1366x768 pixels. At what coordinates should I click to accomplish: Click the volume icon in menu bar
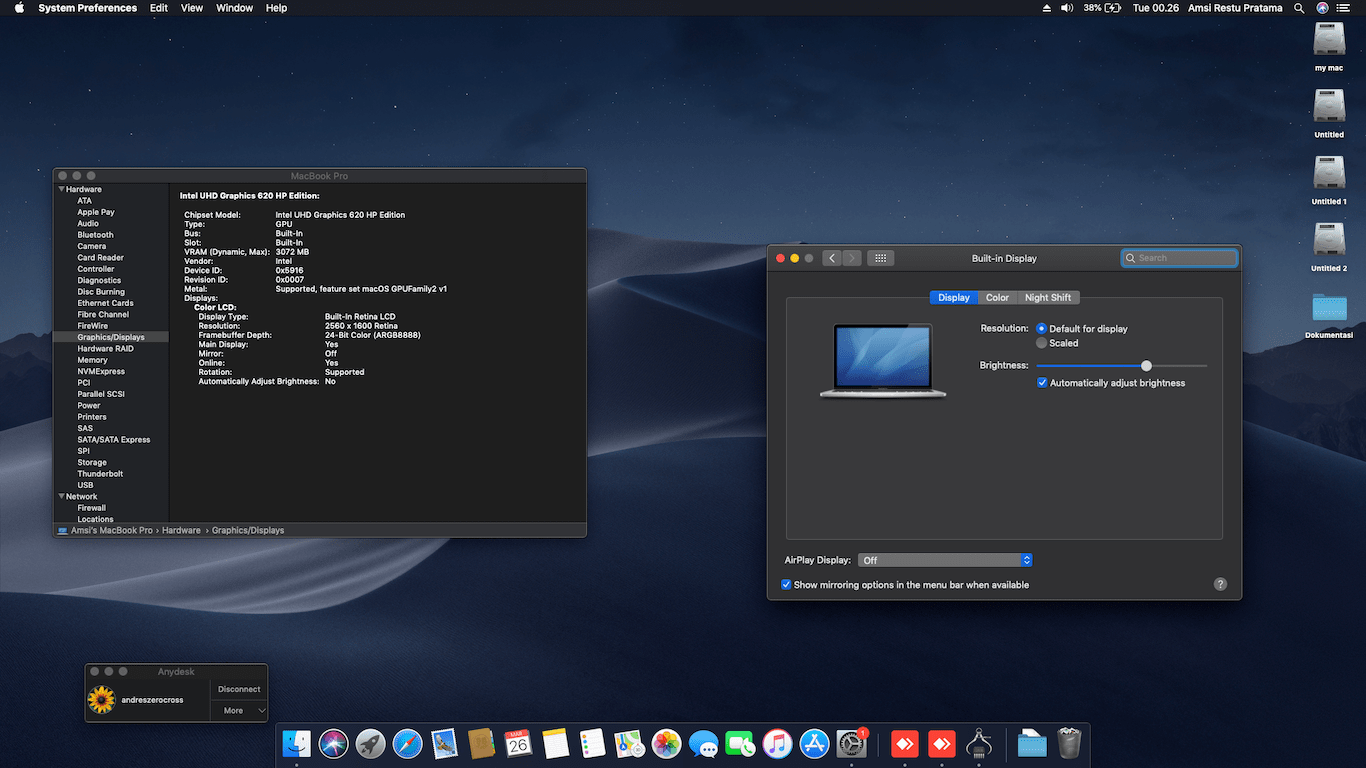click(x=1067, y=8)
